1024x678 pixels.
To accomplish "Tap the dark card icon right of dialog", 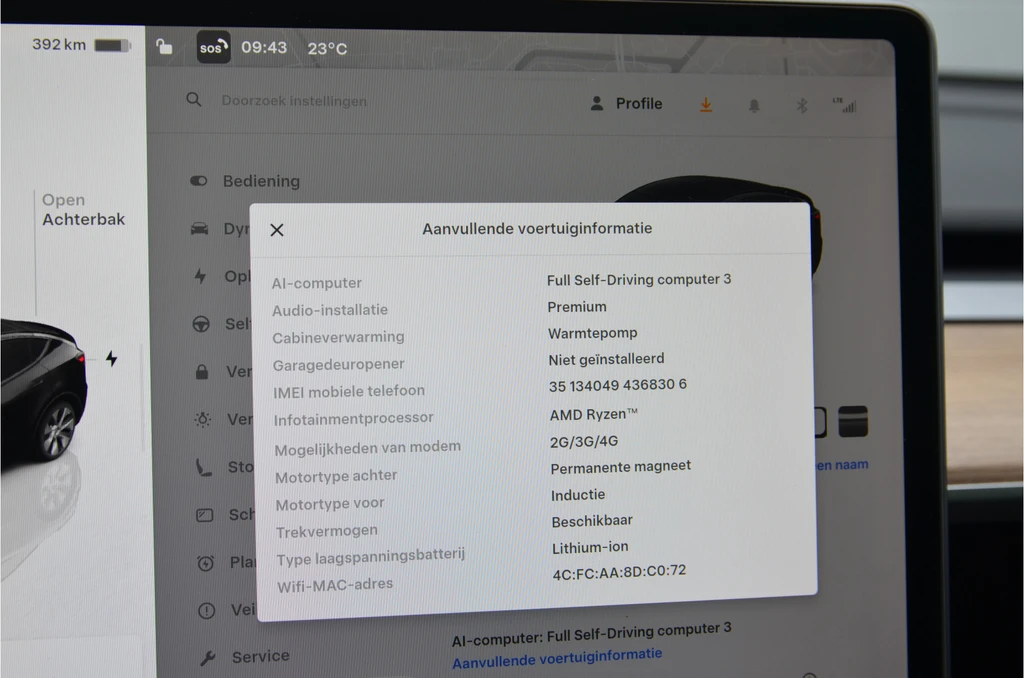I will coord(853,421).
